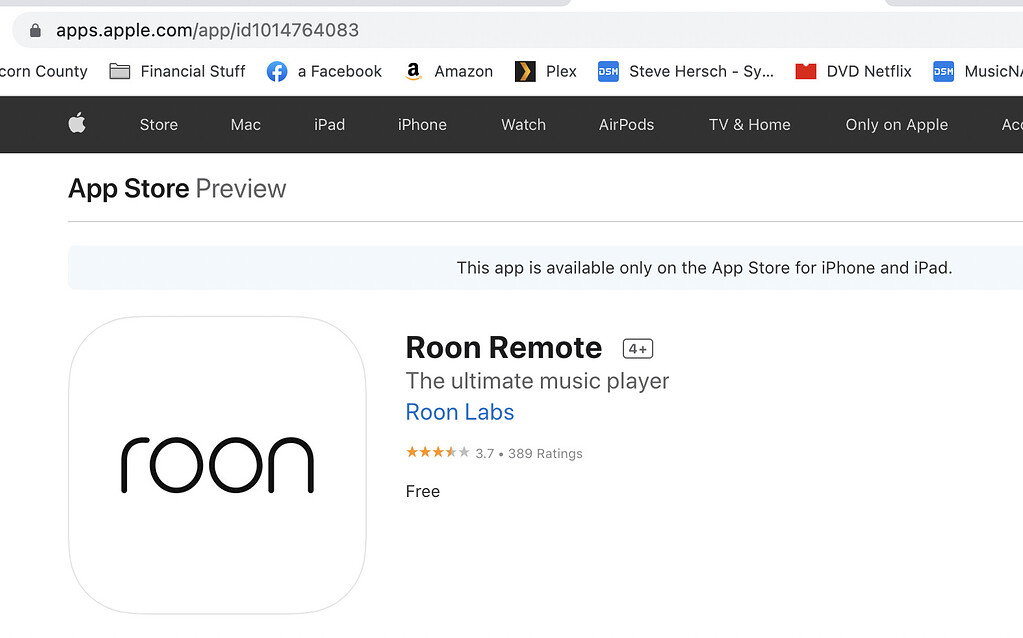Image resolution: width=1023 pixels, height=638 pixels.
Task: Select Store from the Apple menu
Action: (158, 124)
